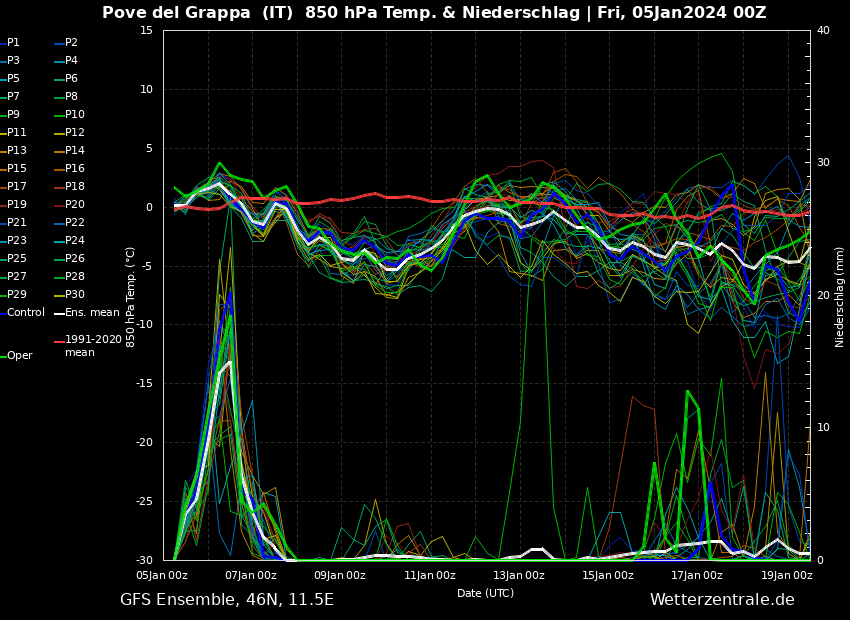Click "P24" in the legend
Image resolution: width=850 pixels, height=620 pixels.
pyautogui.click(x=69, y=240)
